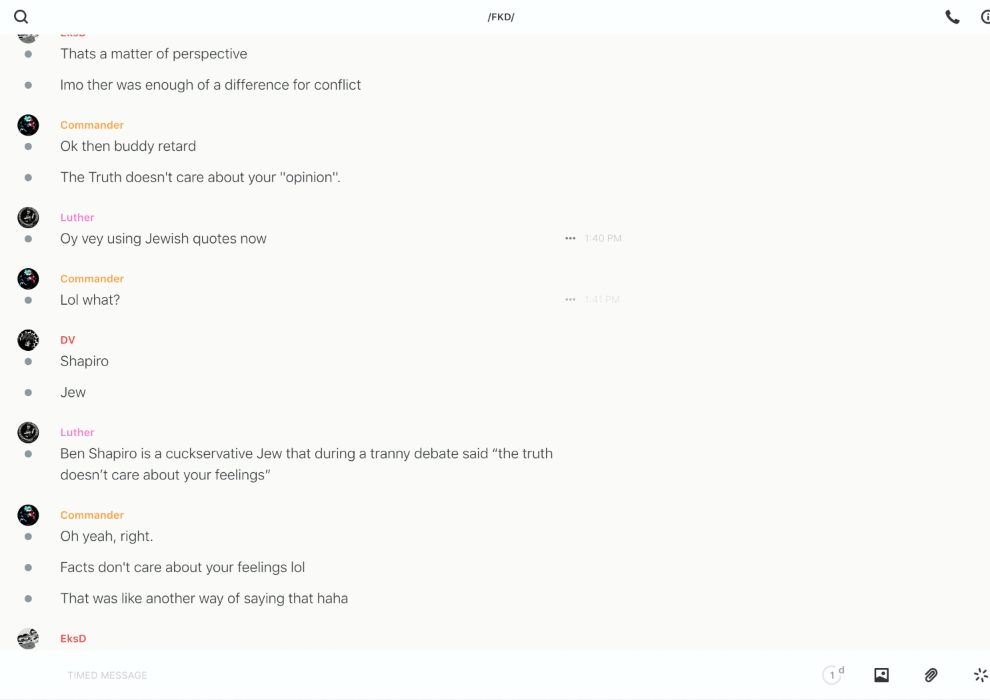Screen dimensions: 990x700
Task: Click Commander's avatar above "Lol what?"
Action: pyautogui.click(x=28, y=279)
